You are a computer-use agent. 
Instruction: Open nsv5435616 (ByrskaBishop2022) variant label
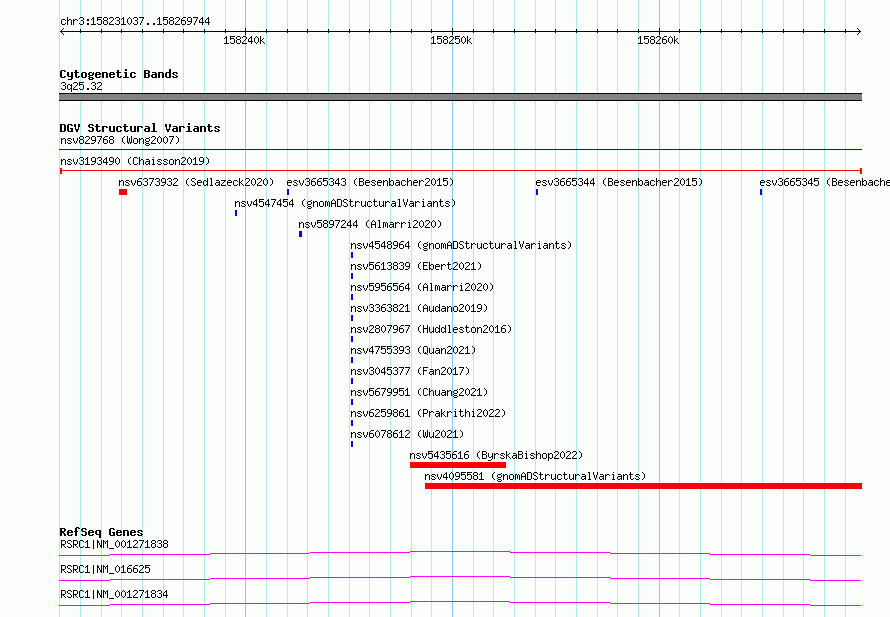(x=496, y=455)
